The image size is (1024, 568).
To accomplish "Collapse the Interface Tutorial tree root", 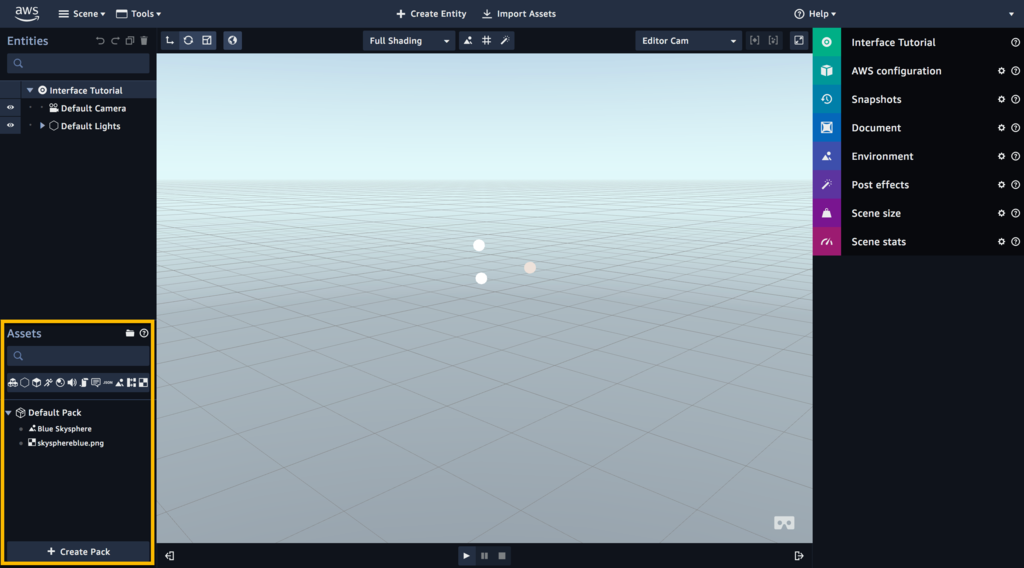I will [x=30, y=90].
